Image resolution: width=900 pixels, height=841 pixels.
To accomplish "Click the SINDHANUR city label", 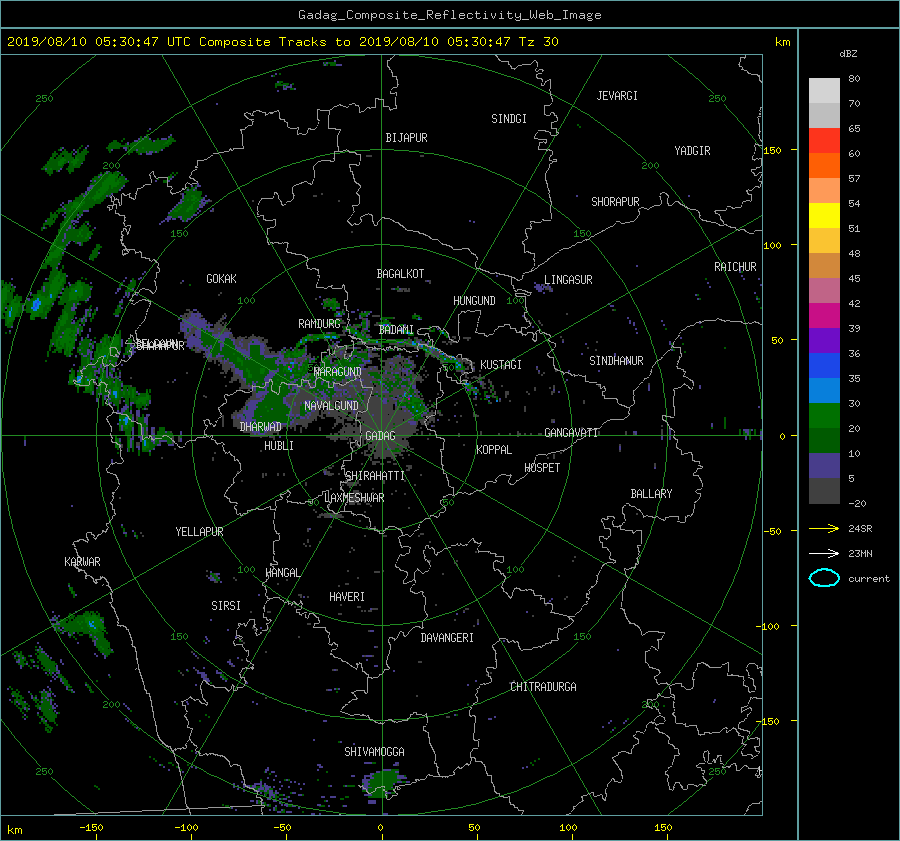I will [616, 361].
